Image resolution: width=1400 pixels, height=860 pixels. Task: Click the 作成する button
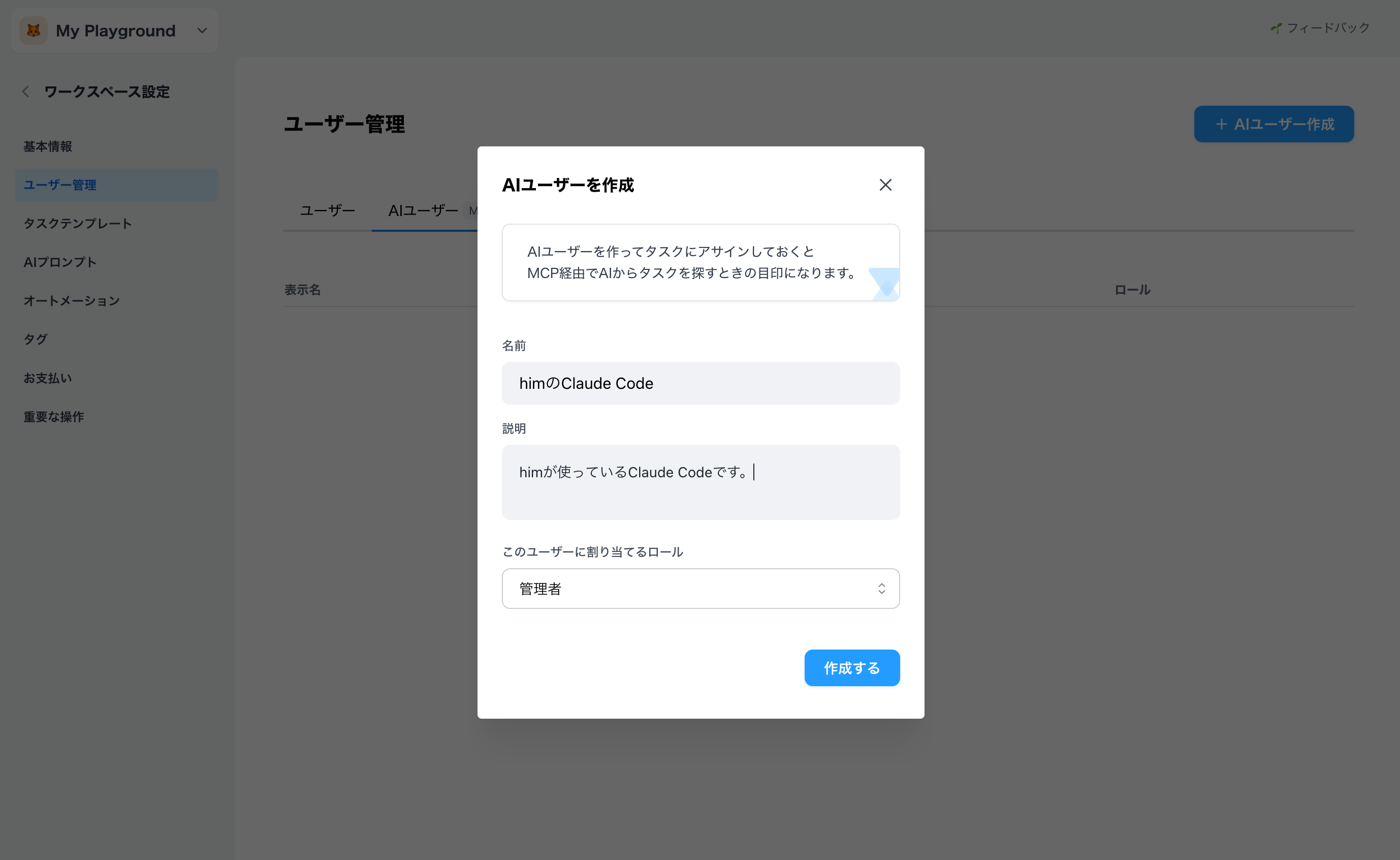pyautogui.click(x=851, y=668)
